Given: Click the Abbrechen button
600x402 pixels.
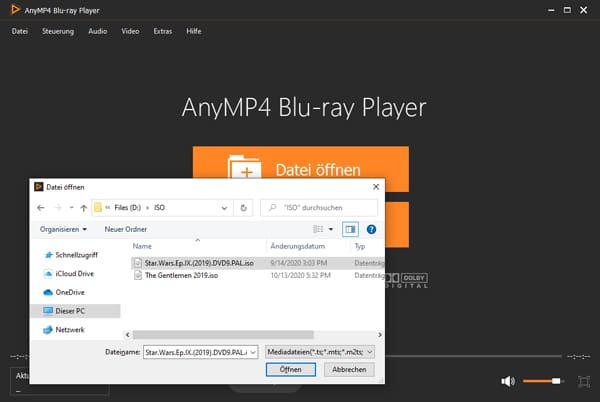Looking at the screenshot, I should pos(349,369).
